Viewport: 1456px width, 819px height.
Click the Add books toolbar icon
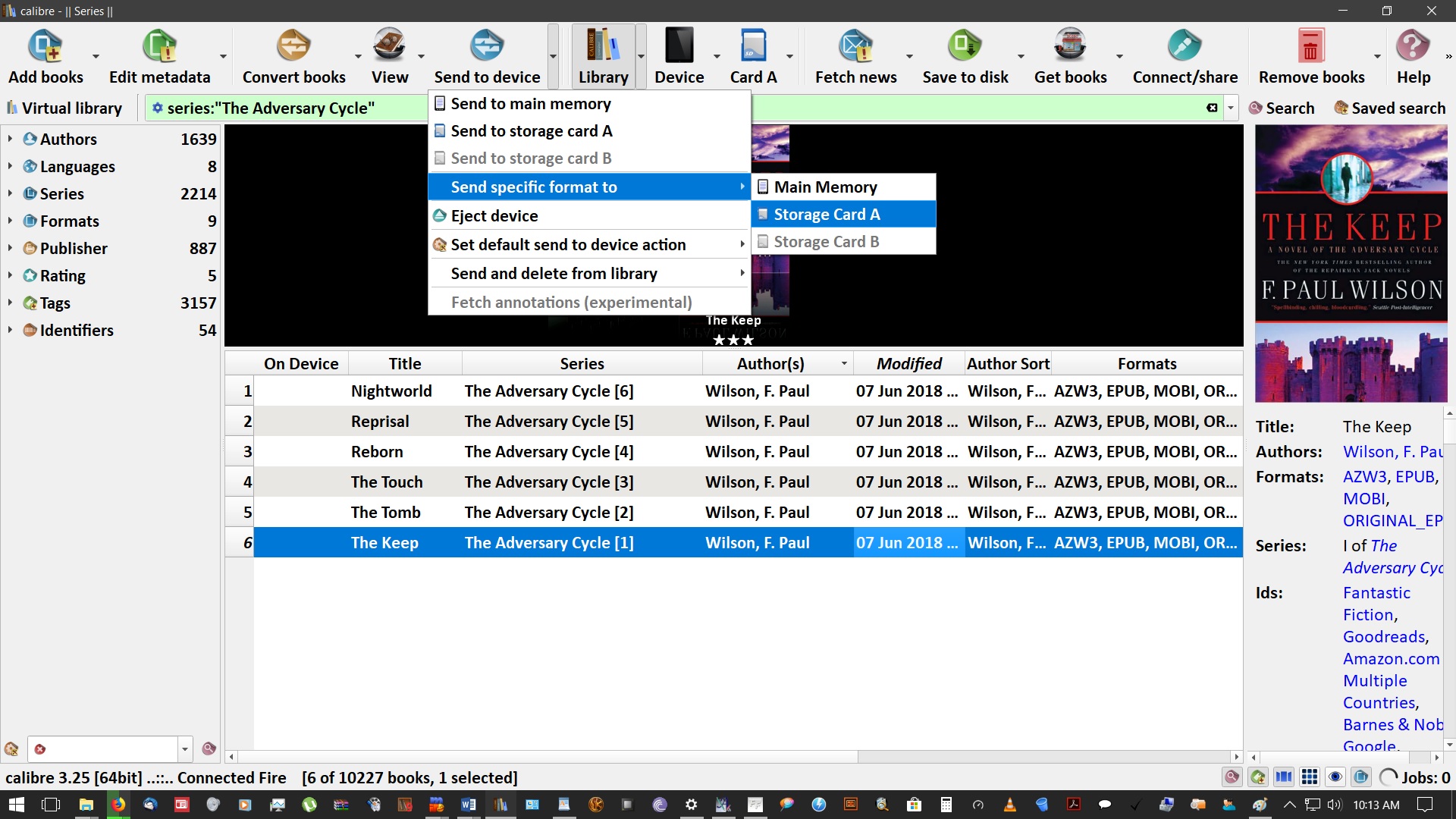click(45, 47)
